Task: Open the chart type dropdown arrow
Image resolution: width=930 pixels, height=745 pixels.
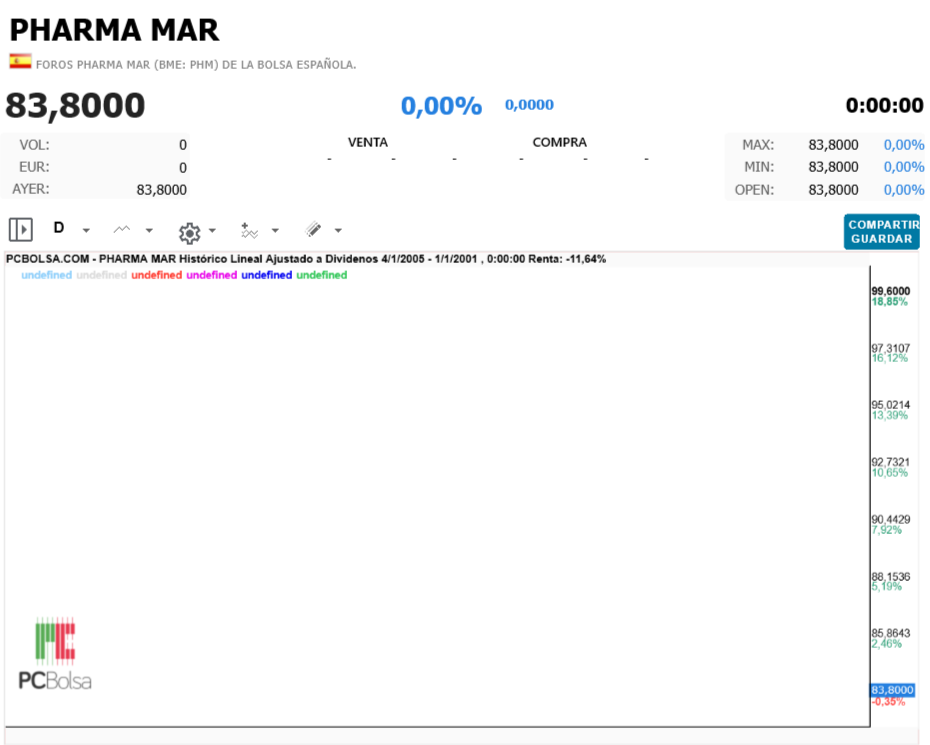Action: (x=149, y=231)
